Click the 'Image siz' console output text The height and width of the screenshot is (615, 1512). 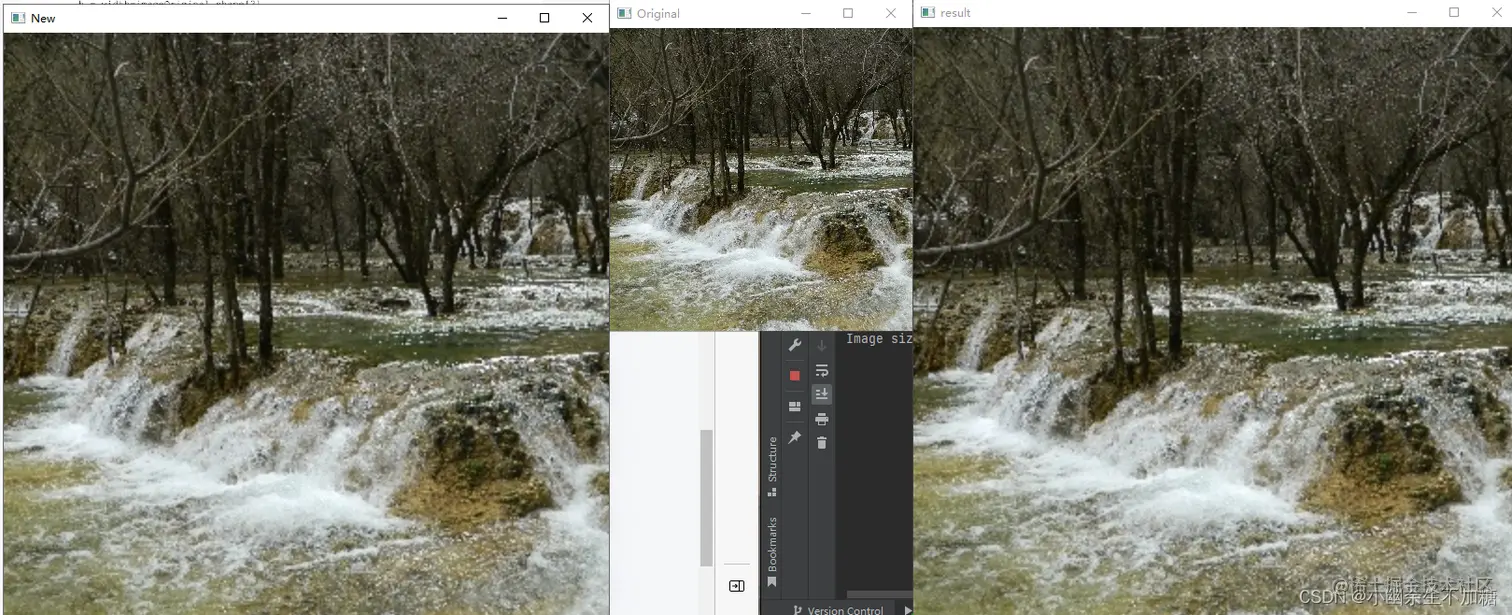pos(879,339)
